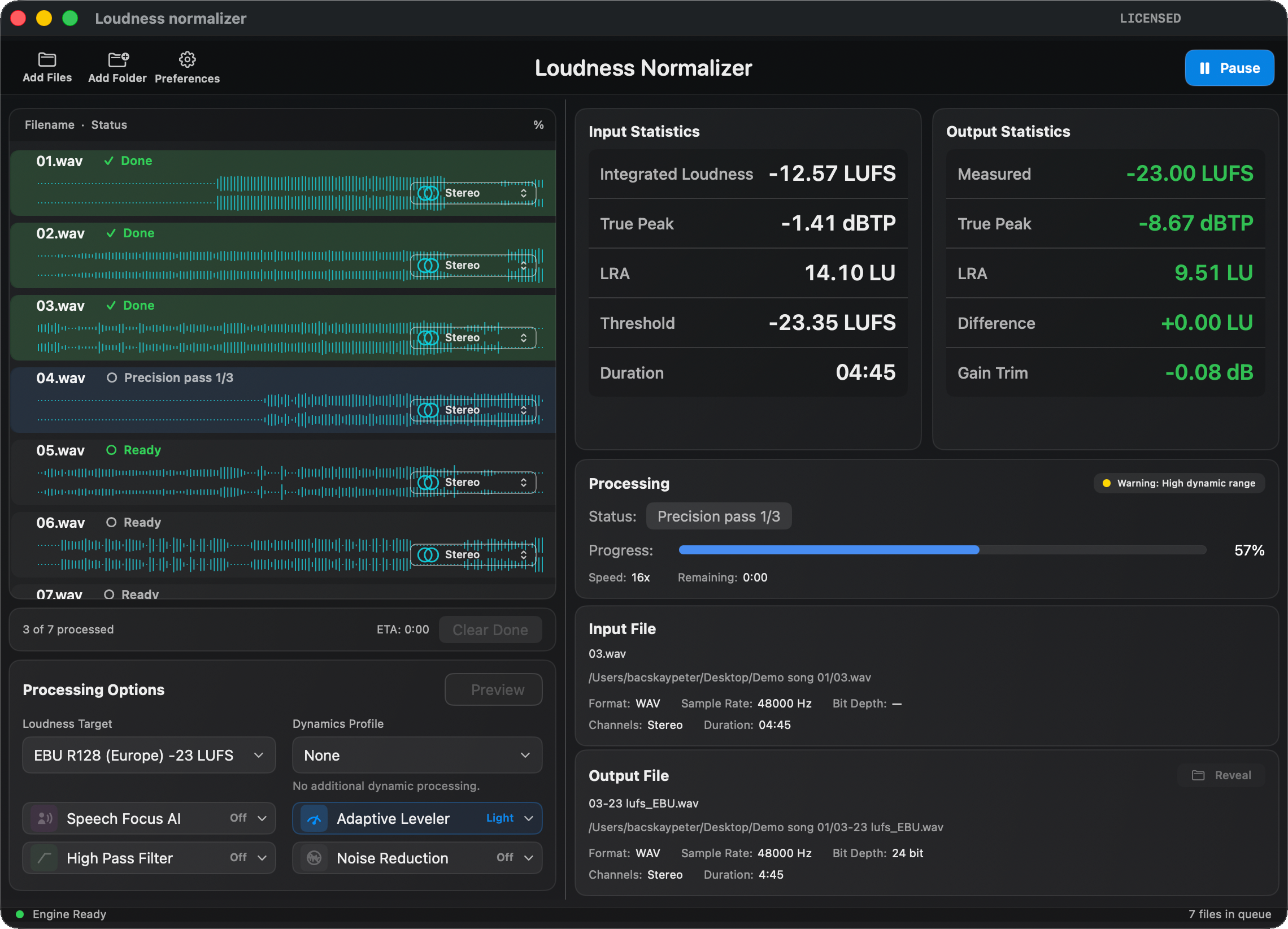Click the Clear Done button
The width and height of the screenshot is (1288, 929).
click(x=490, y=630)
